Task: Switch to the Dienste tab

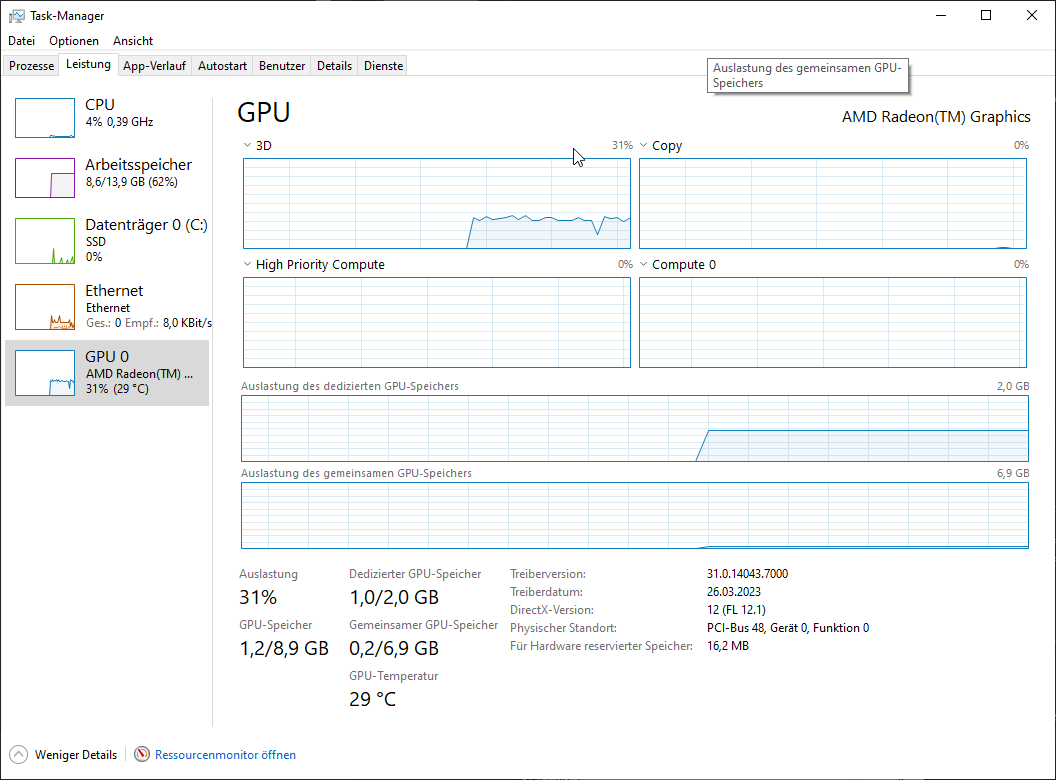Action: point(383,66)
